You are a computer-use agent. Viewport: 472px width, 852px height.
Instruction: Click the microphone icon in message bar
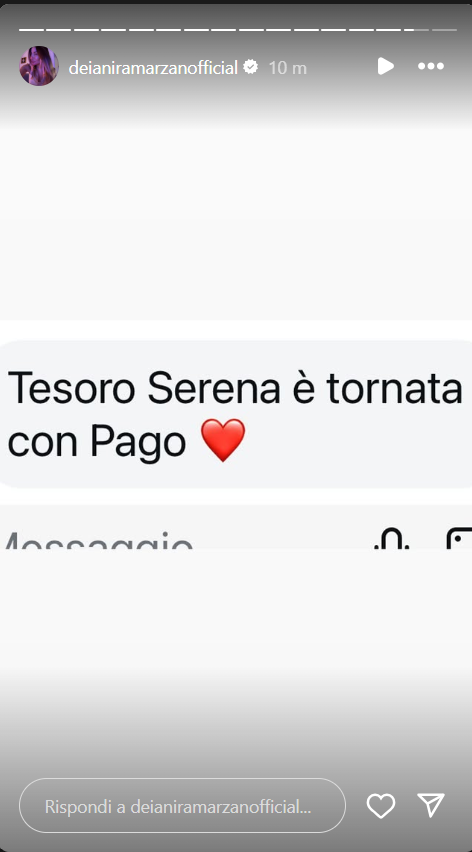392,538
